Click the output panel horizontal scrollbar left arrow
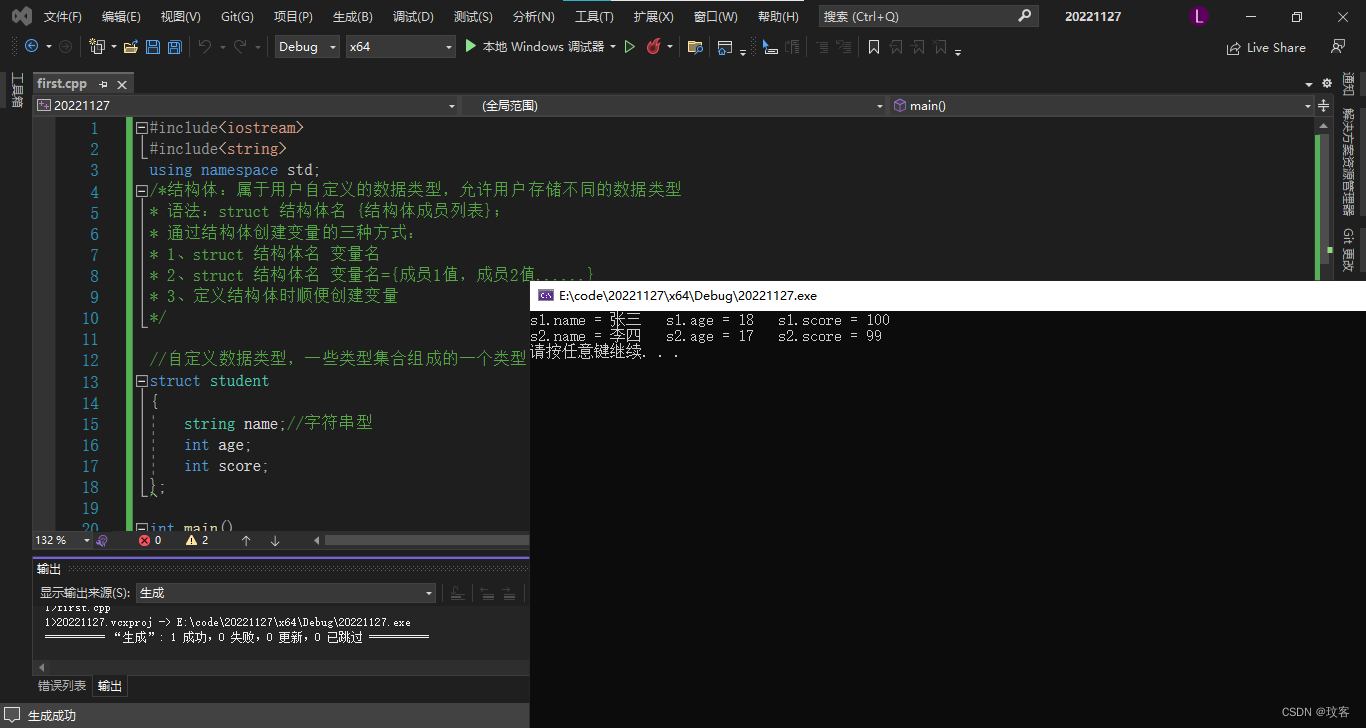Screen dimensions: 1366x728 (x=41, y=667)
